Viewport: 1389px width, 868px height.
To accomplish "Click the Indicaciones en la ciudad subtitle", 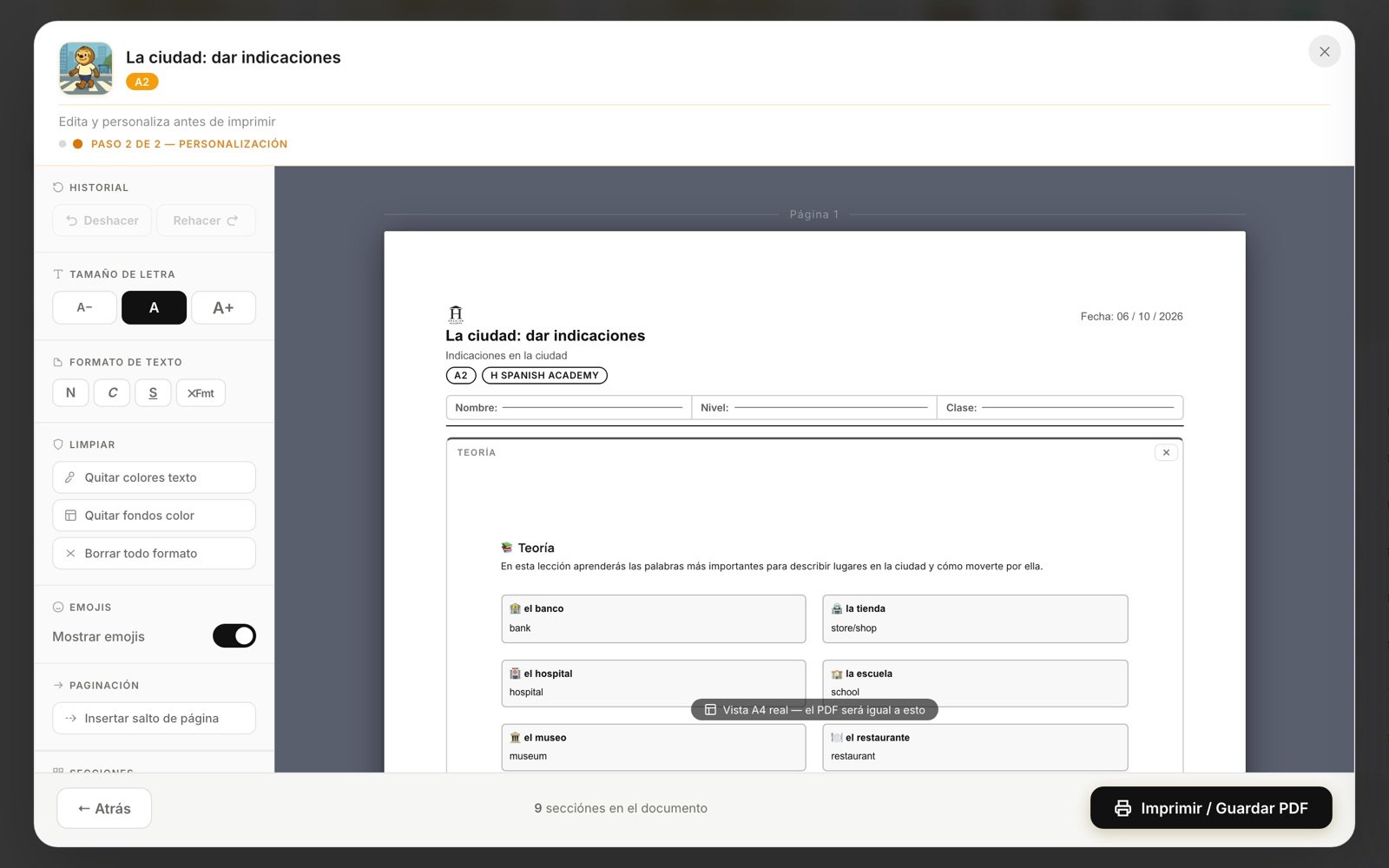I will [506, 356].
